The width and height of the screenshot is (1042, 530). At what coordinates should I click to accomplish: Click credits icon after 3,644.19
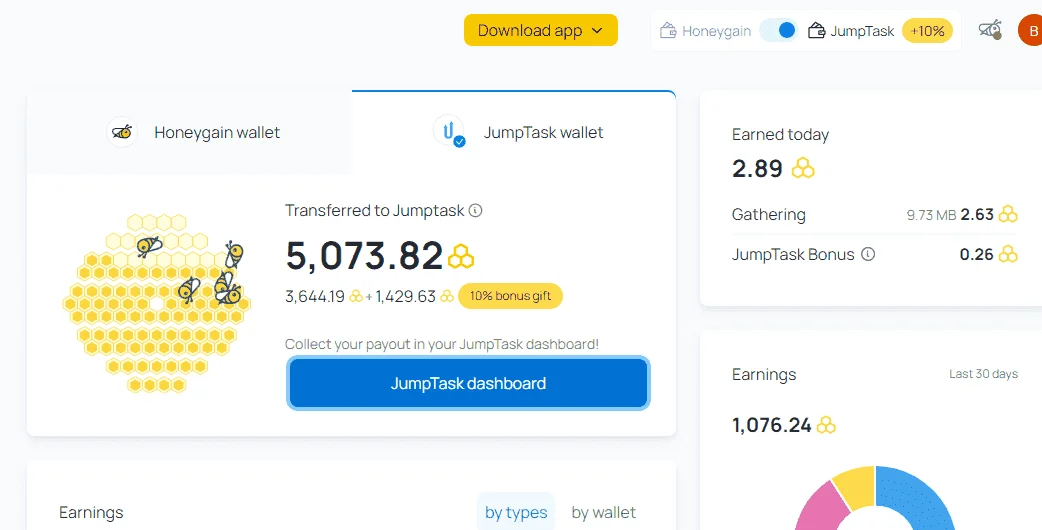[356, 296]
